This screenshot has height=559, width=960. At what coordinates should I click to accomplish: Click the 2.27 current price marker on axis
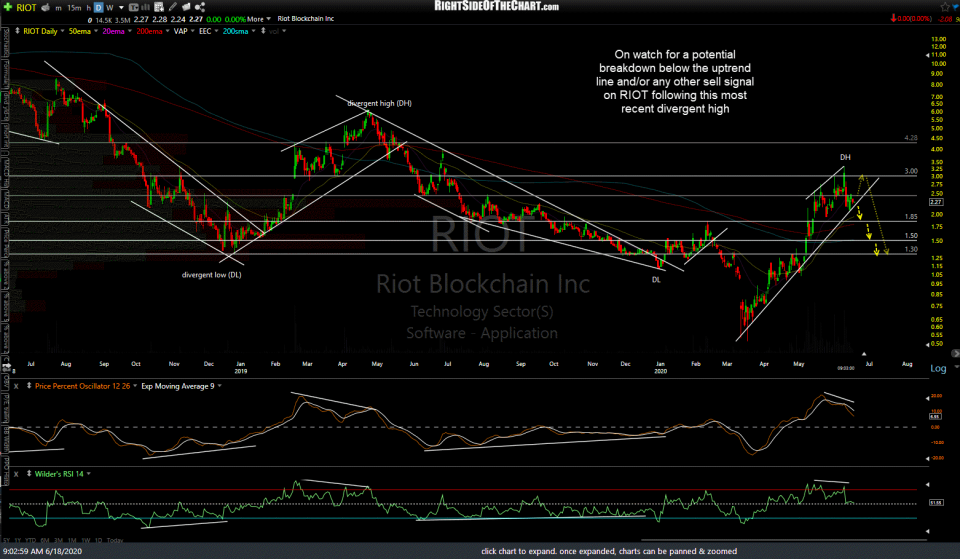(x=937, y=203)
